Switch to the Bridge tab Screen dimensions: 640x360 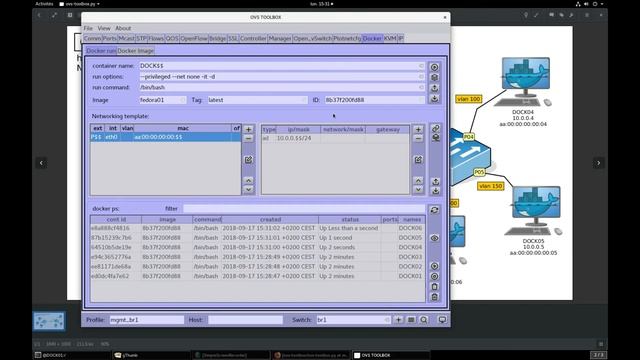218,38
